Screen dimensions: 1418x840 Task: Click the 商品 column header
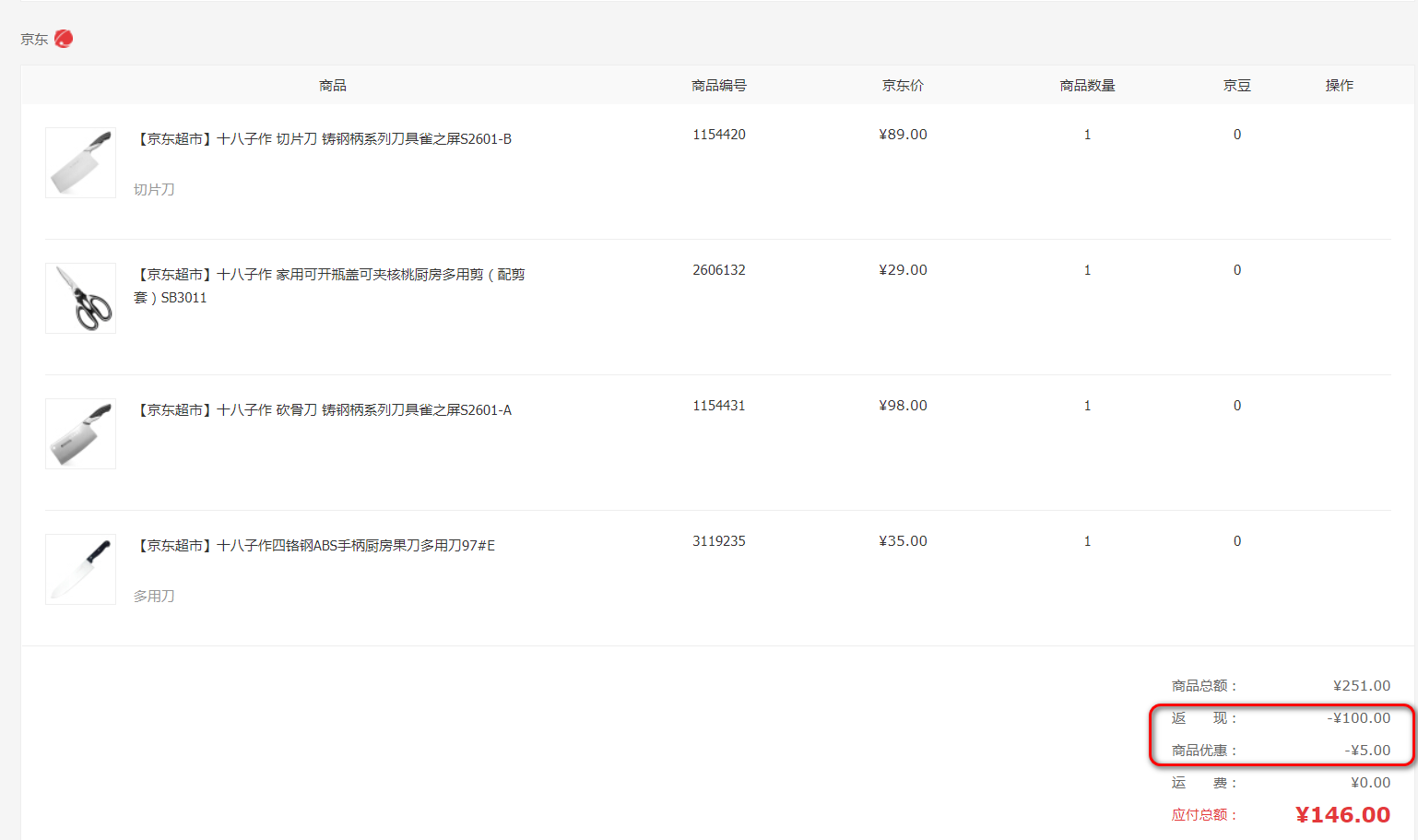(333, 86)
